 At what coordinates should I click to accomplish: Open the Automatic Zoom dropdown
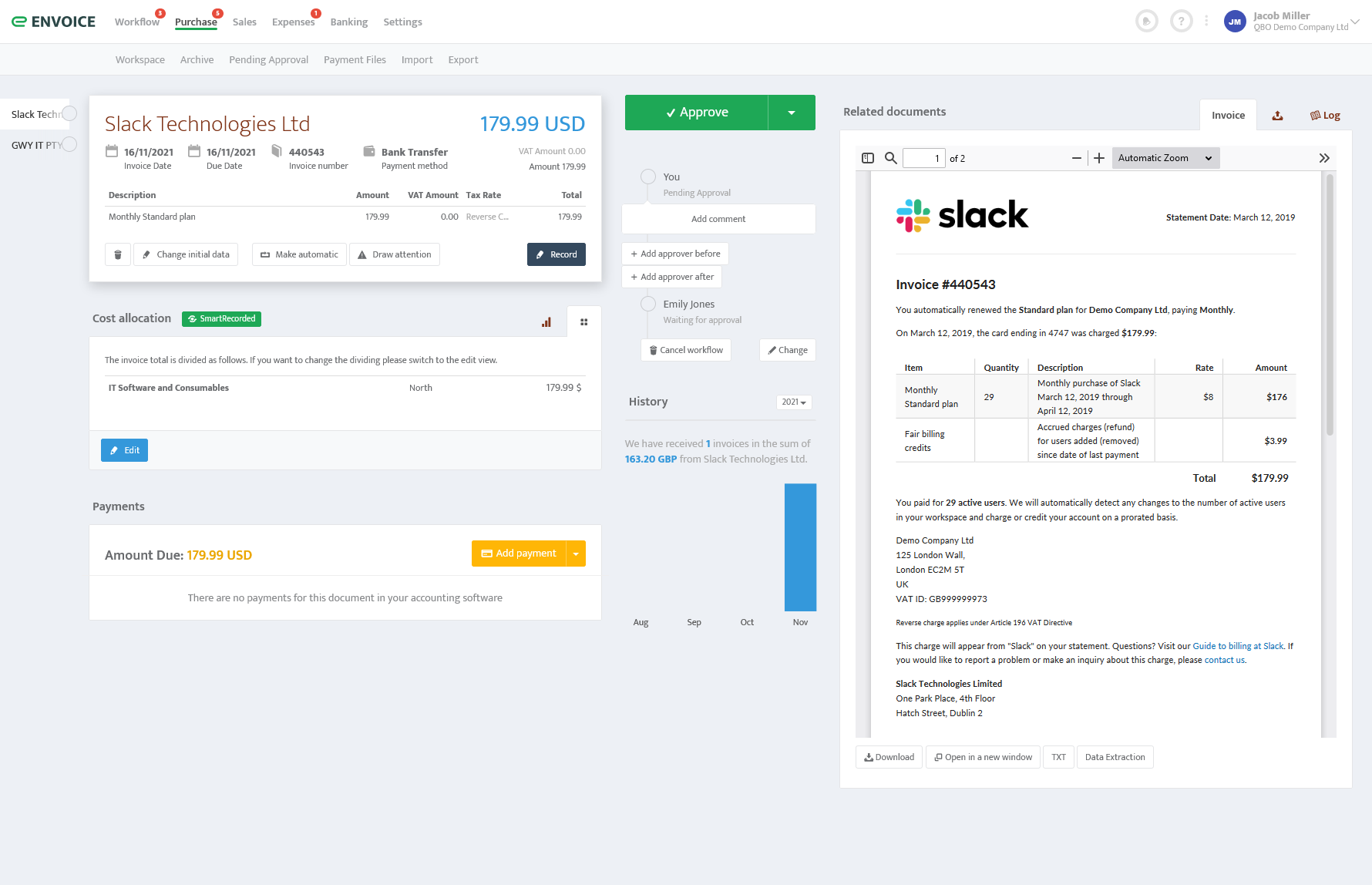[x=1165, y=158]
